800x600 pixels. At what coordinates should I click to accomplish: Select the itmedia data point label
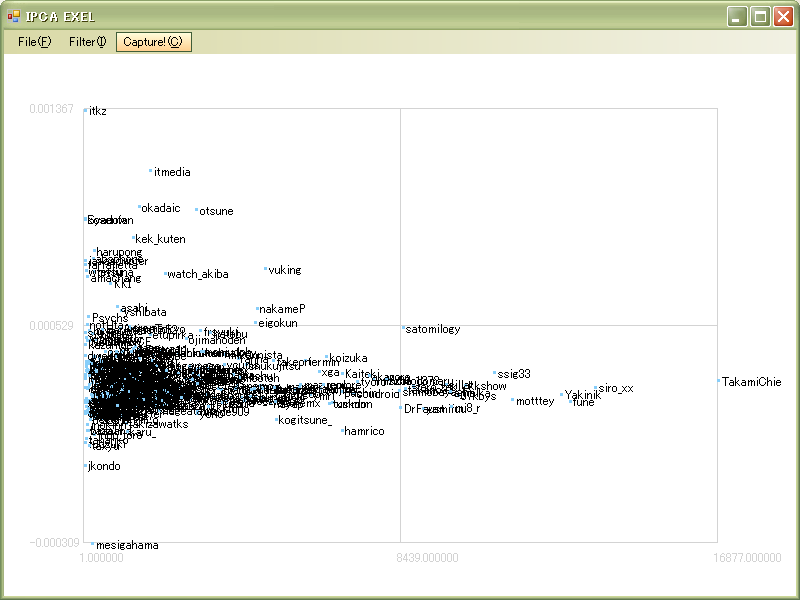(172, 172)
